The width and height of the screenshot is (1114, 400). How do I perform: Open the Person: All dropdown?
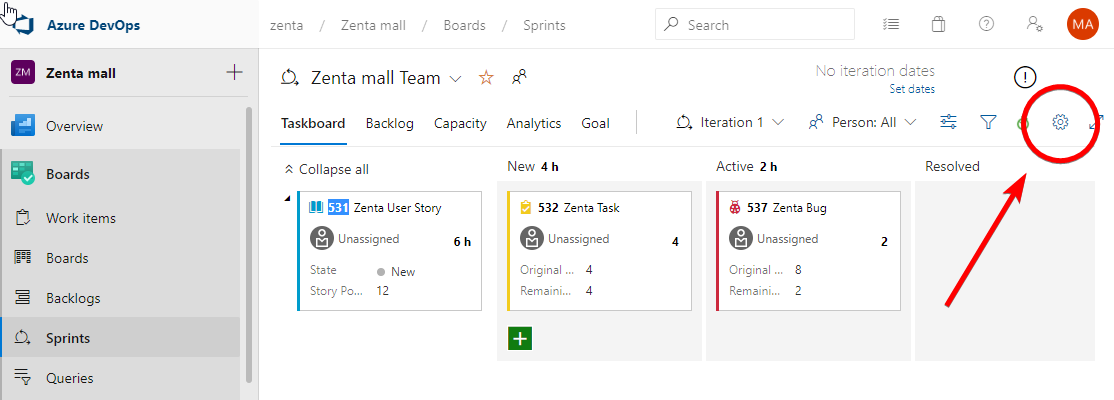tap(862, 122)
